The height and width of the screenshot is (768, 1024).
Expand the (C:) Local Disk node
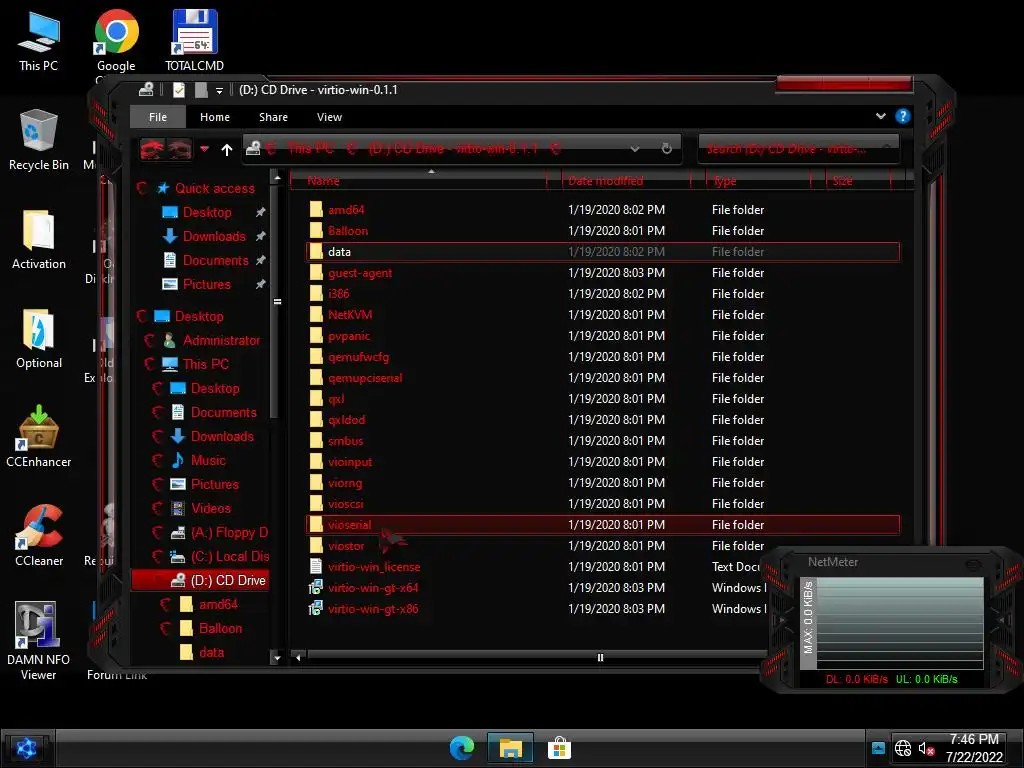tap(157, 556)
